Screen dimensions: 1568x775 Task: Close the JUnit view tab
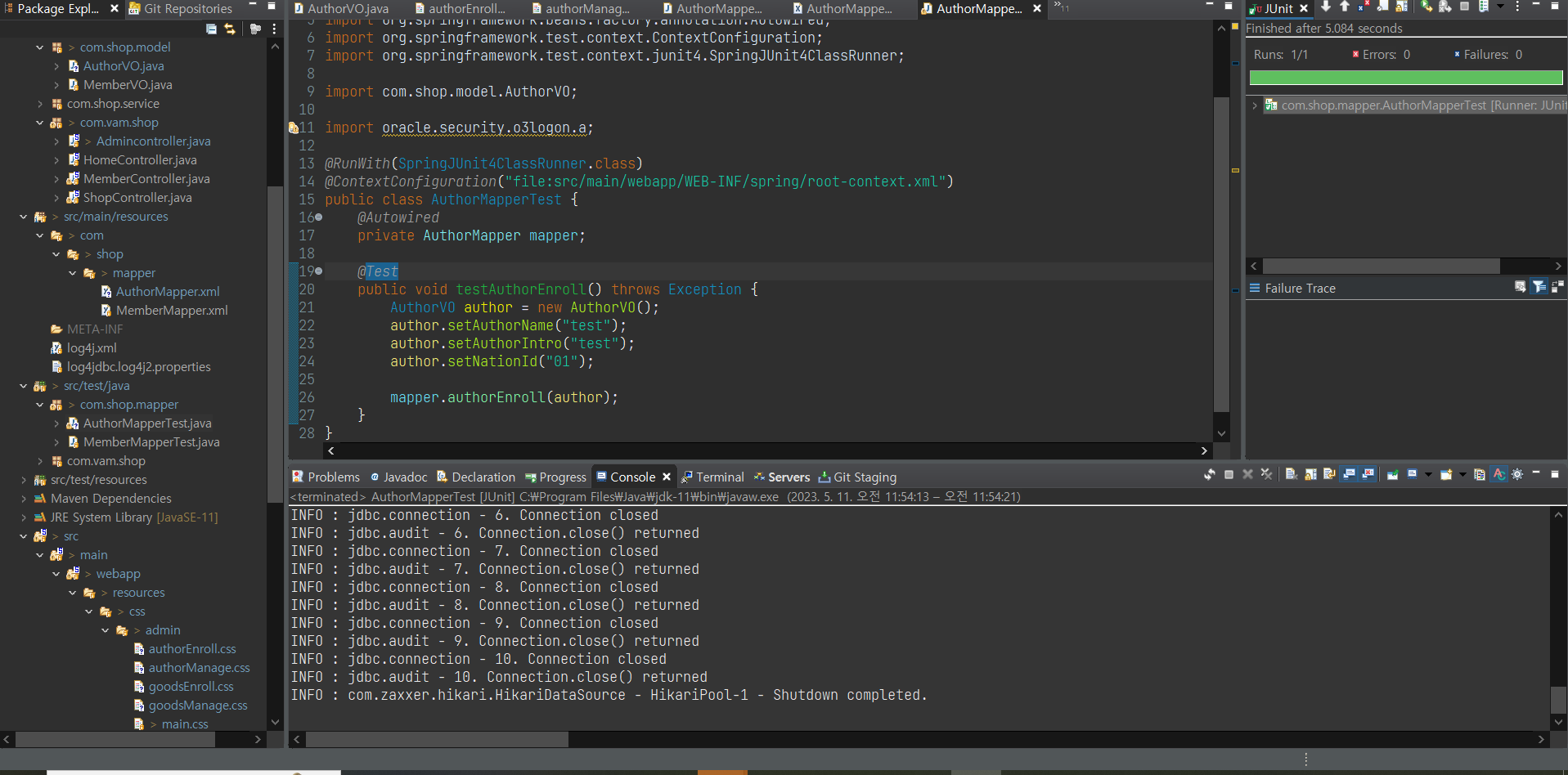[x=1304, y=8]
